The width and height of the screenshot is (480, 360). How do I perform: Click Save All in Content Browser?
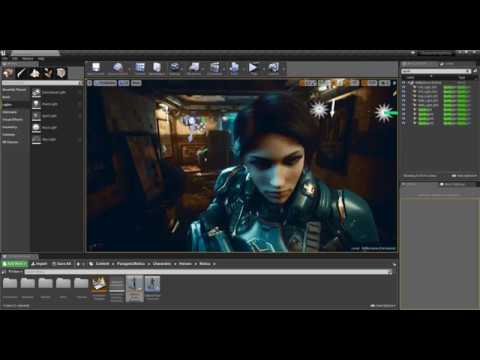coord(62,264)
